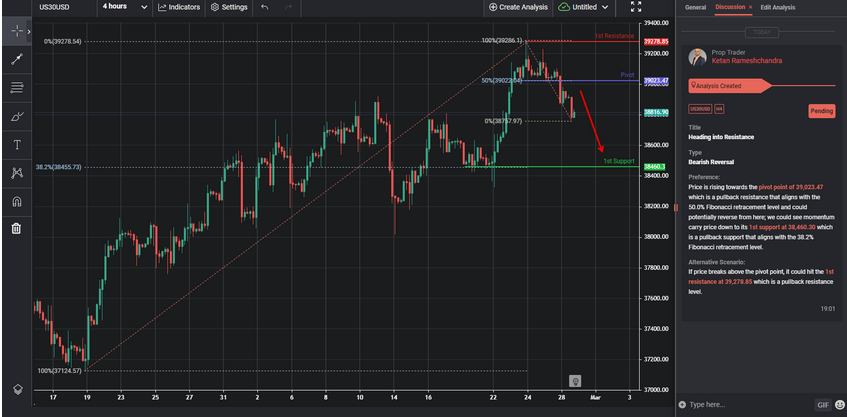Open the layers object tree icon
Image resolution: width=847 pixels, height=417 pixels.
coord(18,389)
